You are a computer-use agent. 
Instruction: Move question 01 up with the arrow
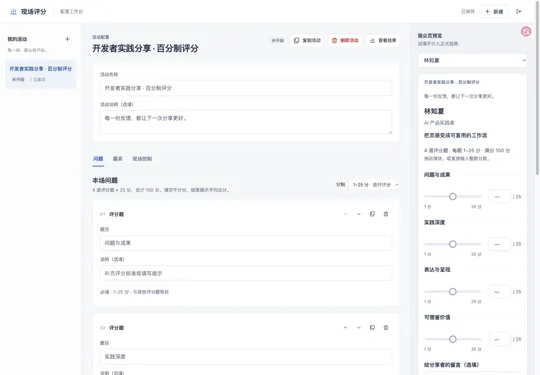pyautogui.click(x=345, y=214)
